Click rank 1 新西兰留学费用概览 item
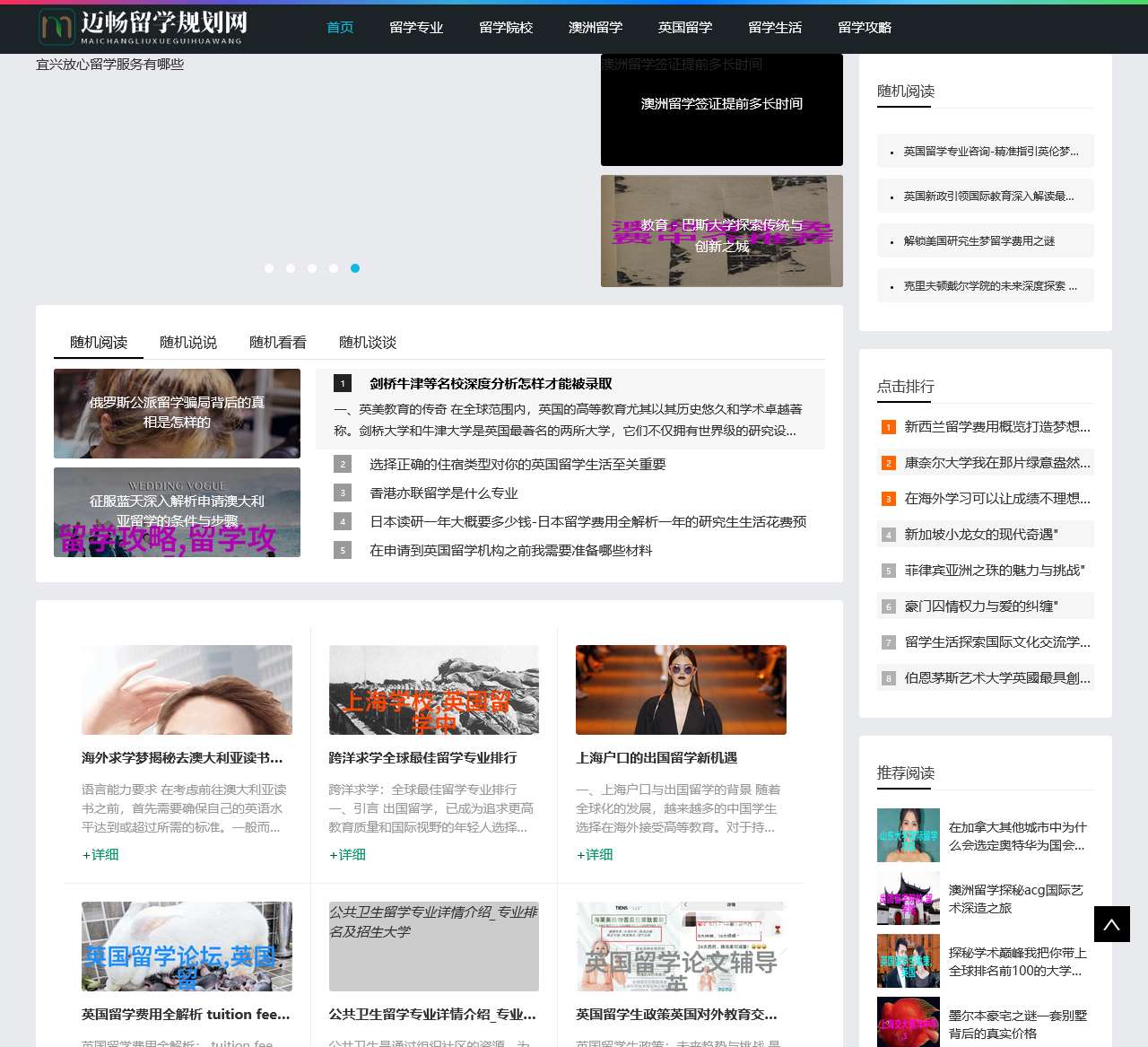This screenshot has width=1148, height=1047. 996,427
